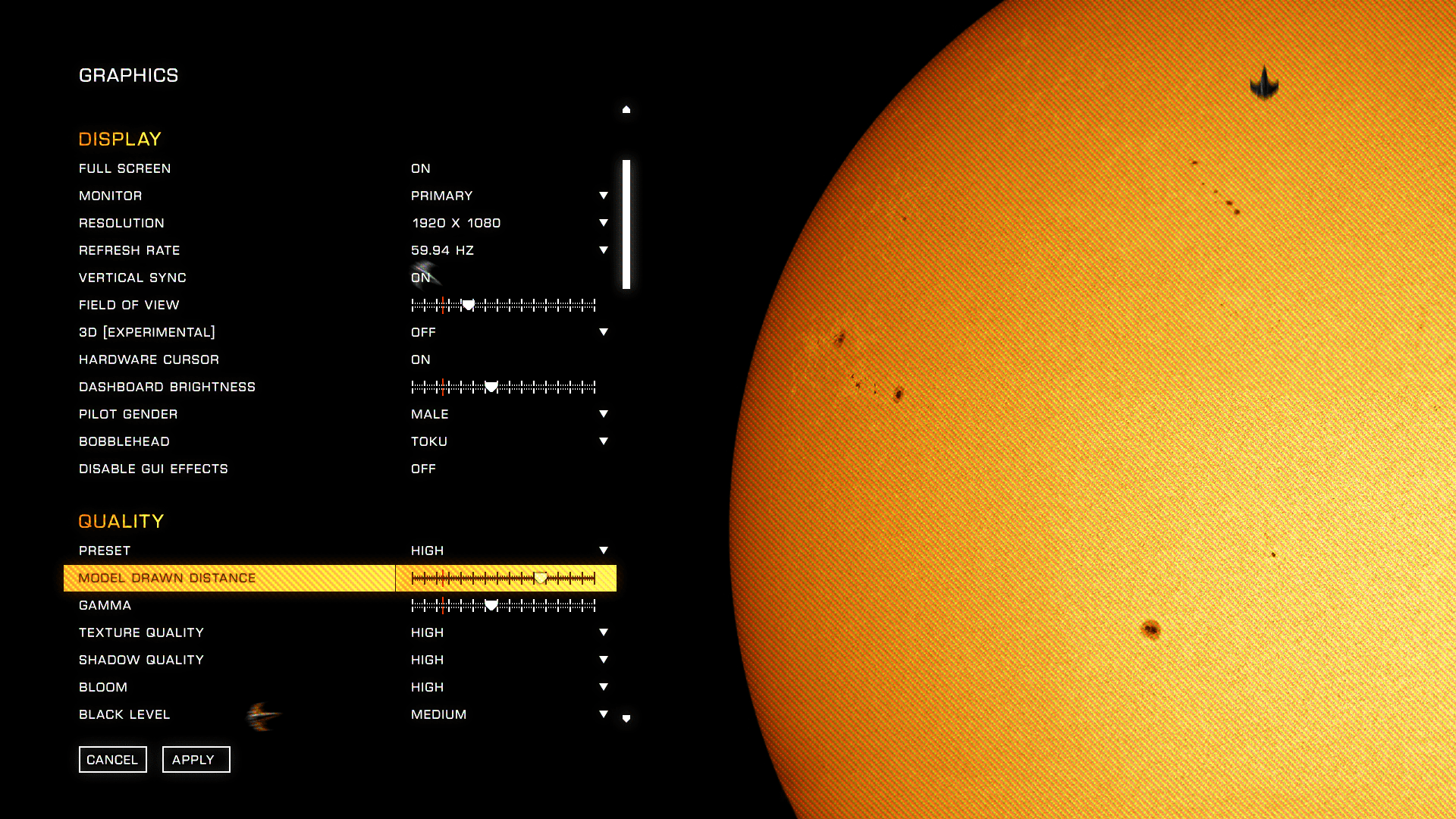The width and height of the screenshot is (1456, 819).
Task: Open the Shadow Quality dropdown arrow
Action: [x=604, y=660]
